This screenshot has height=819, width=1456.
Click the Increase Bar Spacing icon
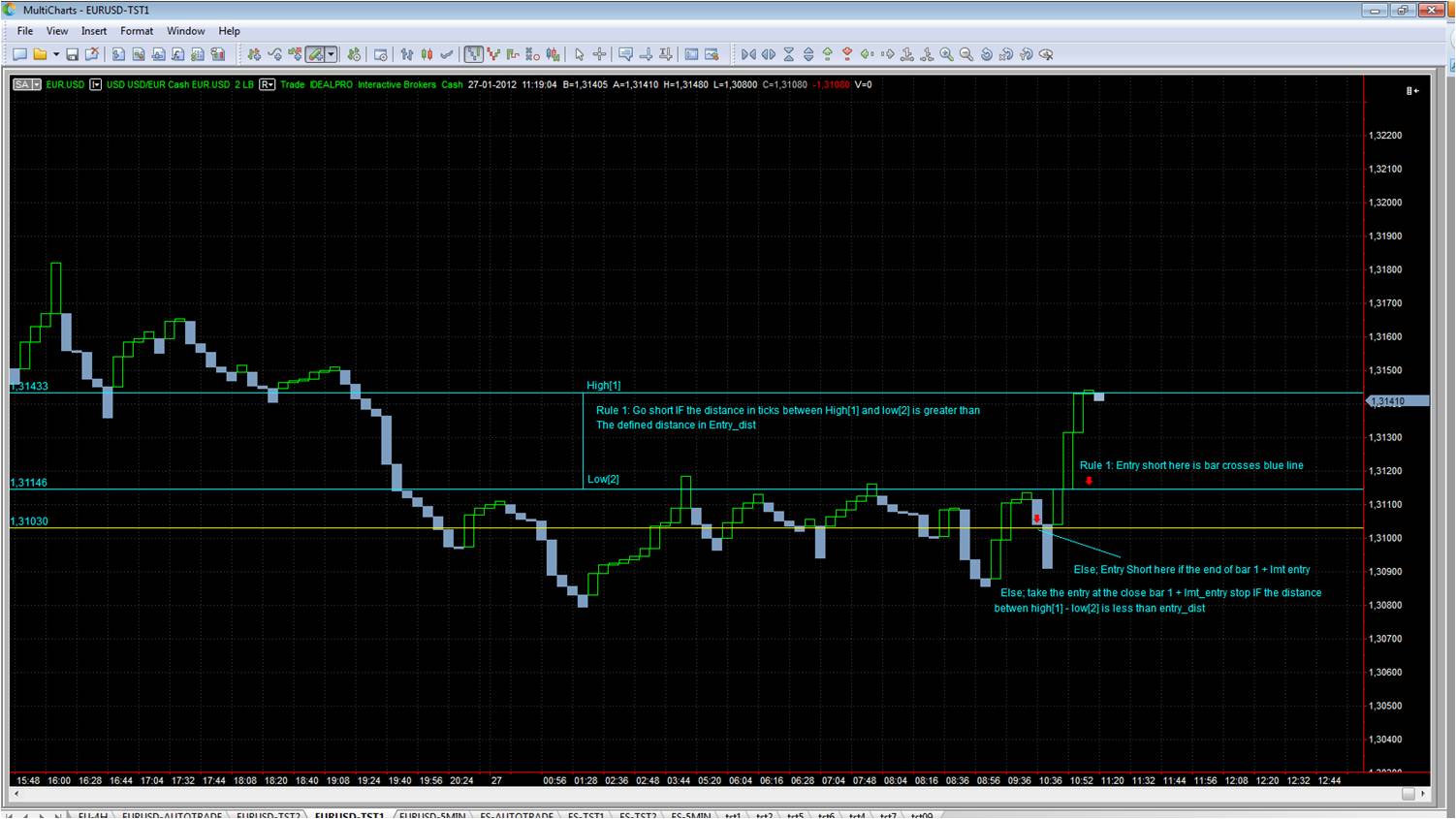(x=769, y=54)
